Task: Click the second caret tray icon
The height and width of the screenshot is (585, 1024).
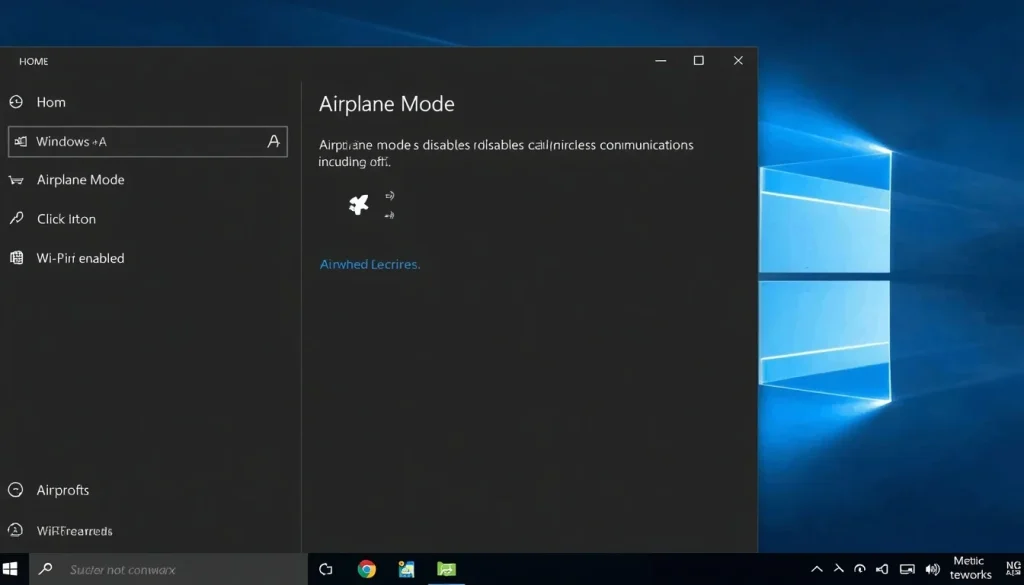Action: (839, 569)
